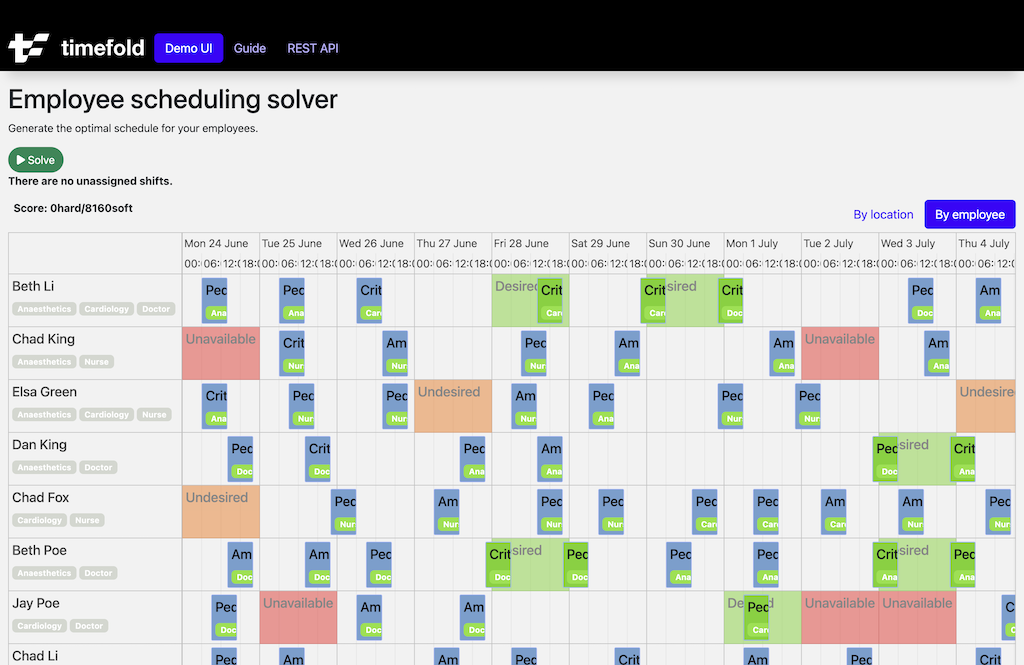Select Beth Li's Pediatrics shift on Monday 24 June

(213, 299)
